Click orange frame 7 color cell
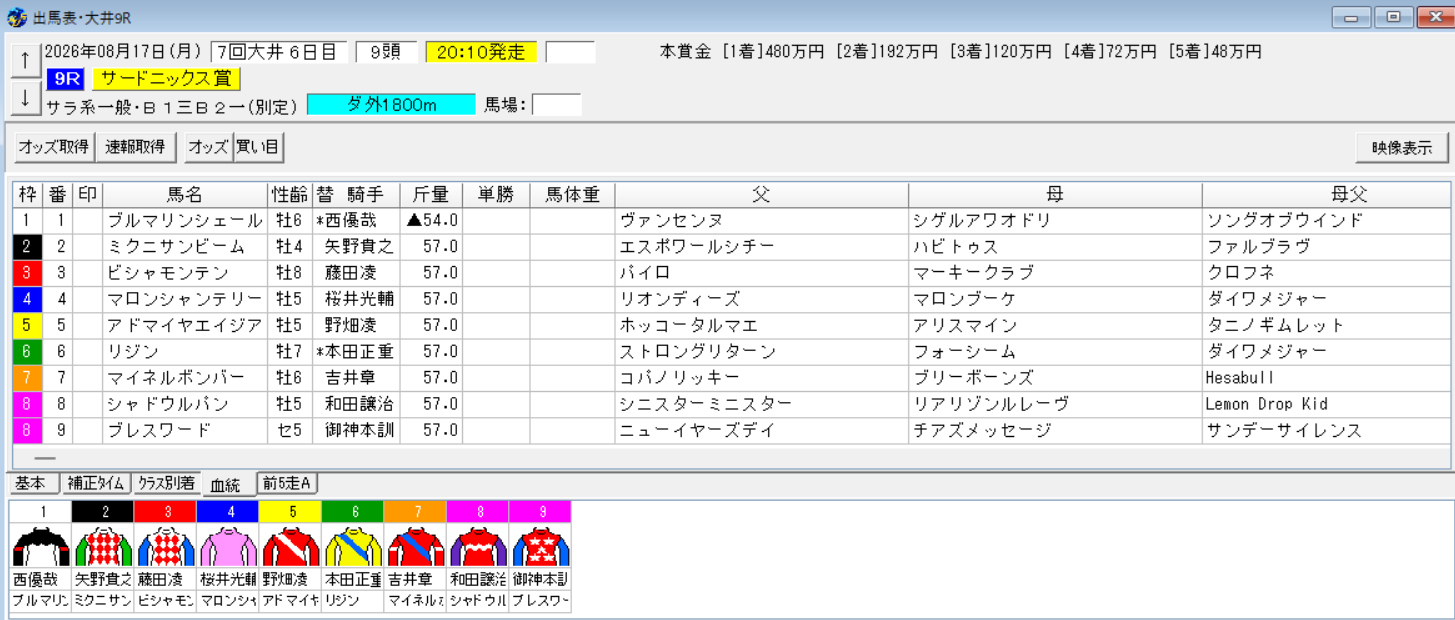 tap(27, 378)
